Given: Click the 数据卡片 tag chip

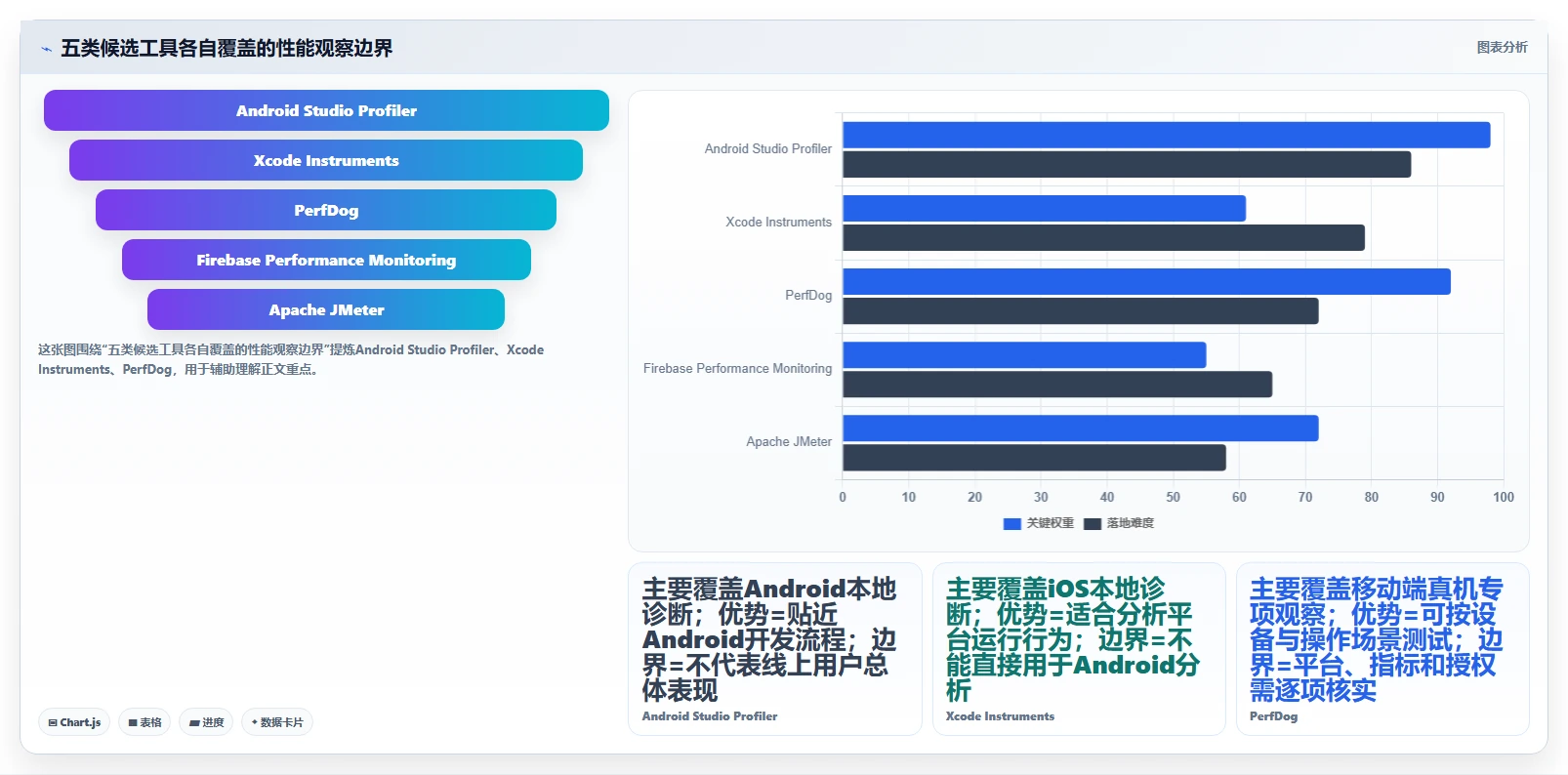Looking at the screenshot, I should pos(277,722).
